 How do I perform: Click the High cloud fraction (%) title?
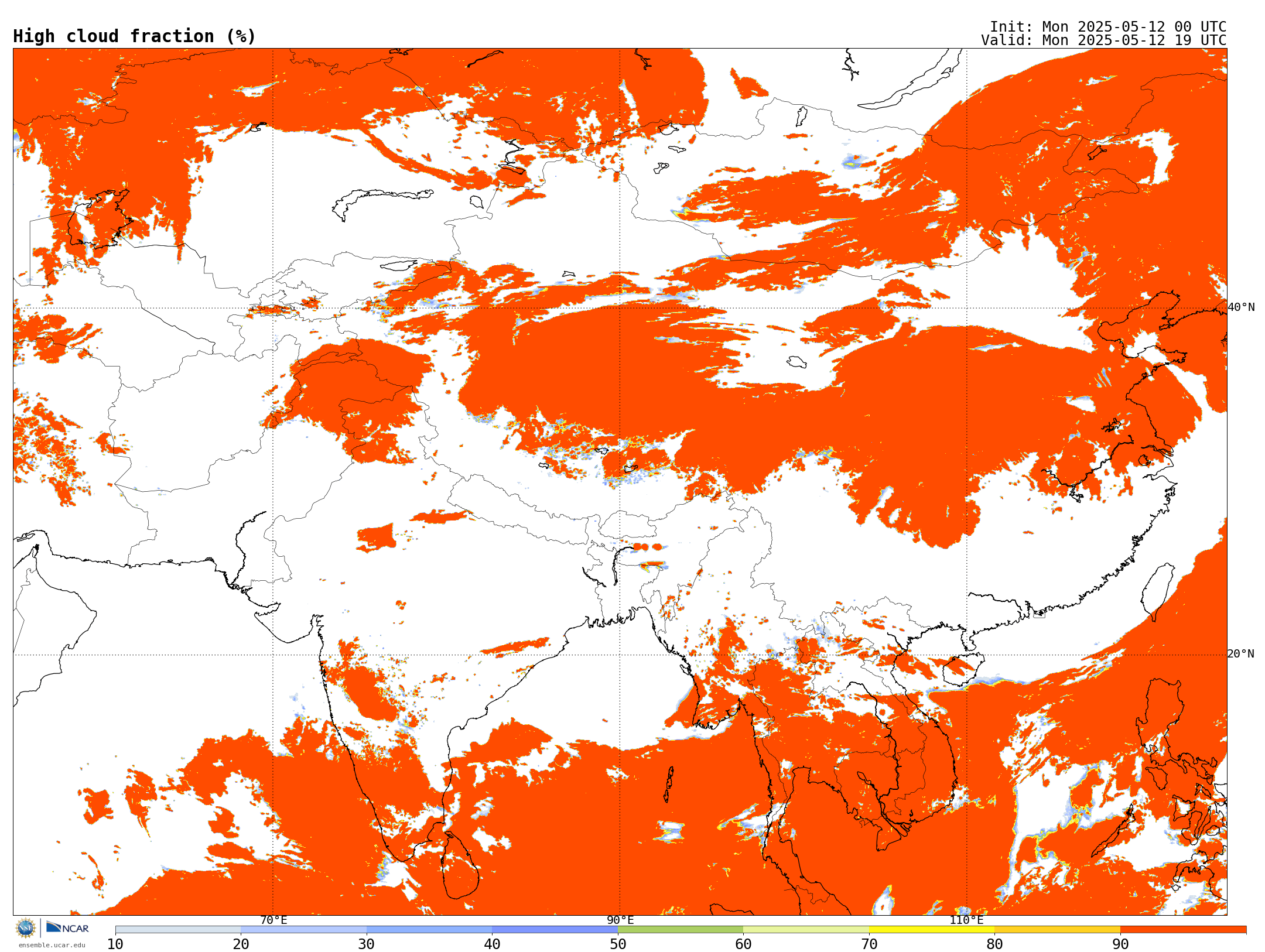pos(135,36)
